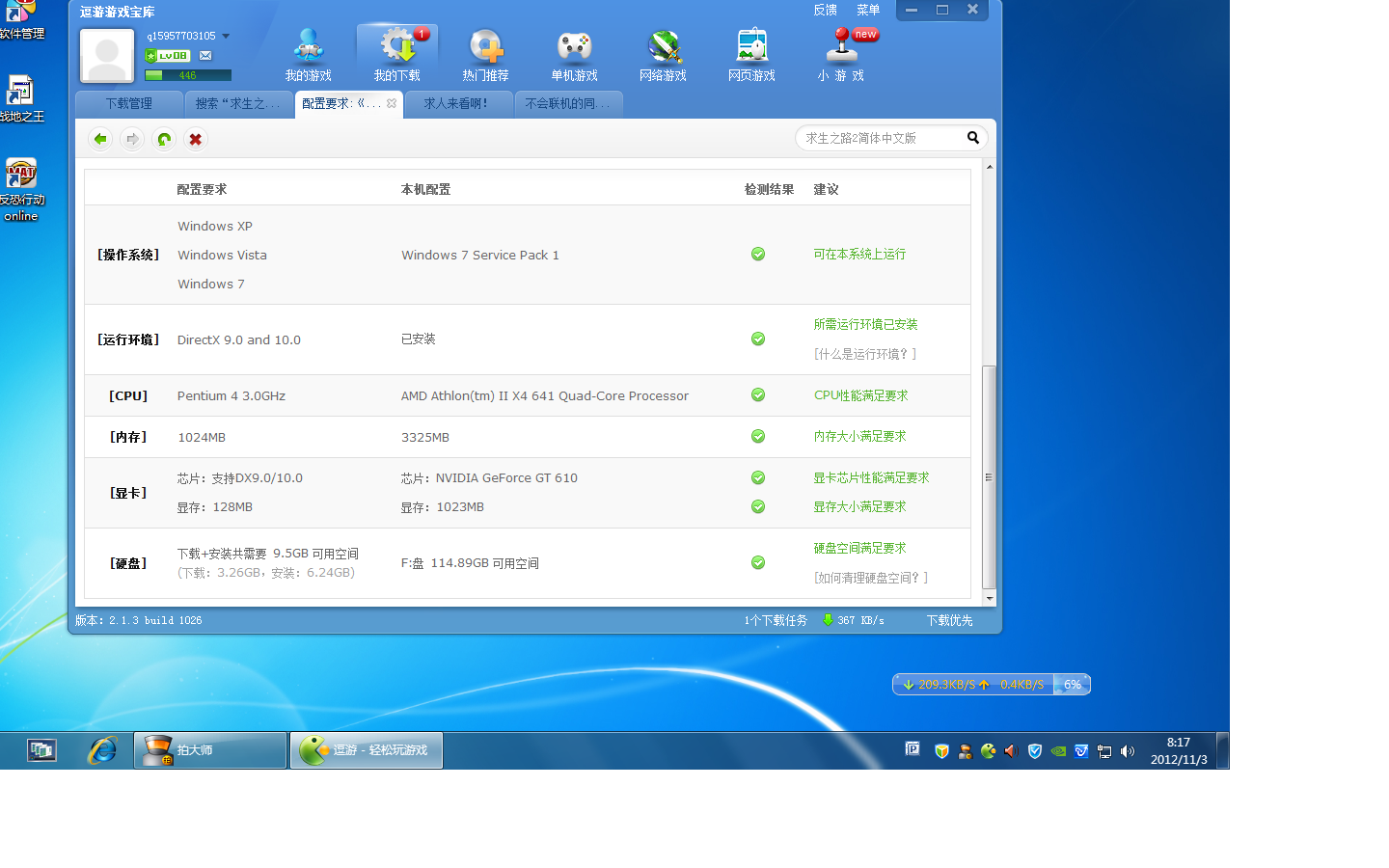Click the scrollbar down arrow
This screenshot has width=1389, height=868.
[x=989, y=599]
